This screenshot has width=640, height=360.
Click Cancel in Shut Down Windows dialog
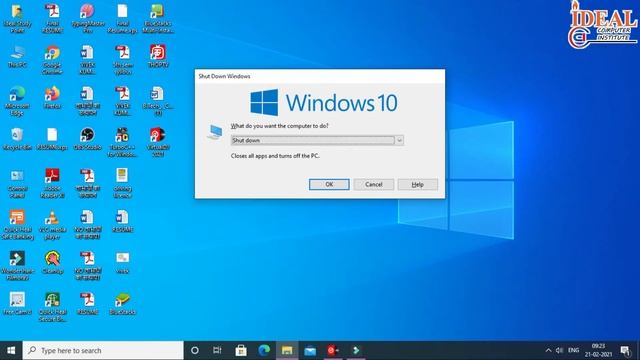tap(373, 184)
